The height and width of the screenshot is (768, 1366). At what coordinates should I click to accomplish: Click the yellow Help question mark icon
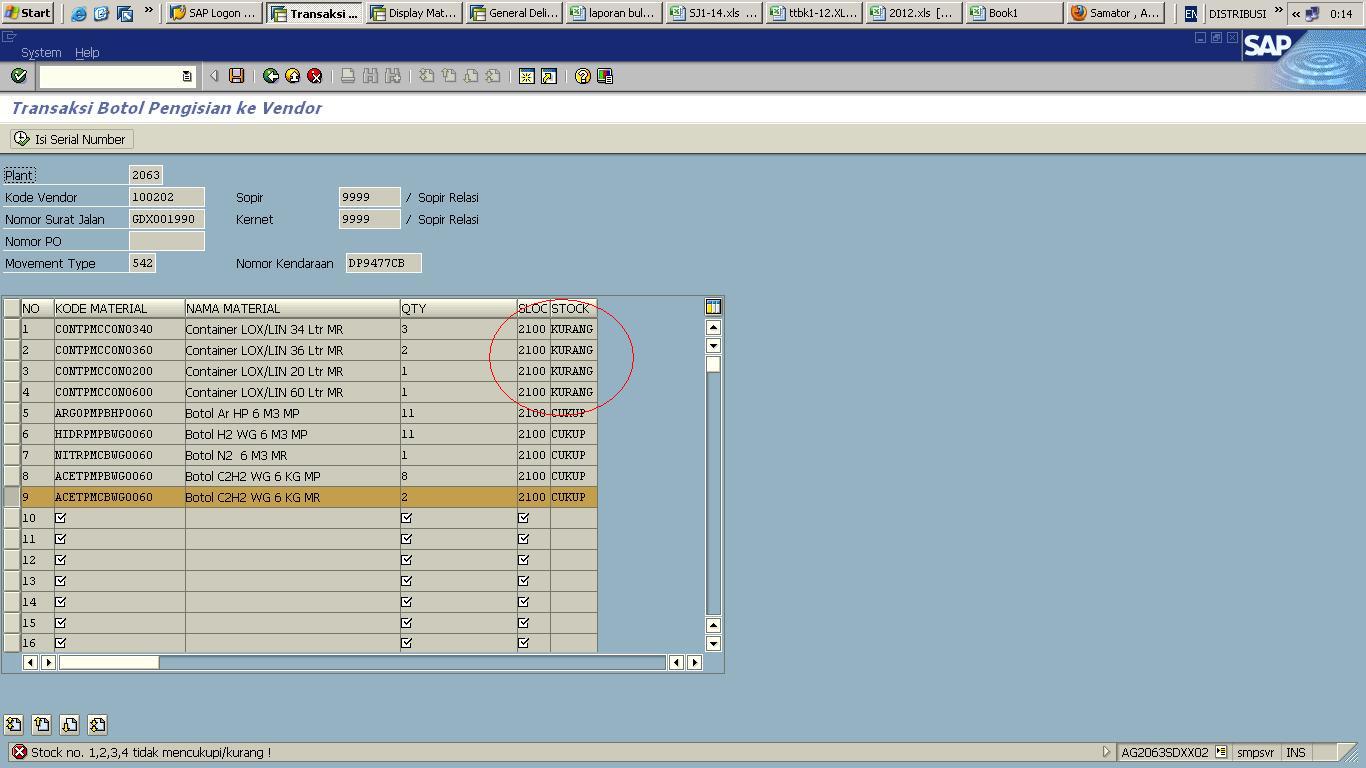pos(582,76)
